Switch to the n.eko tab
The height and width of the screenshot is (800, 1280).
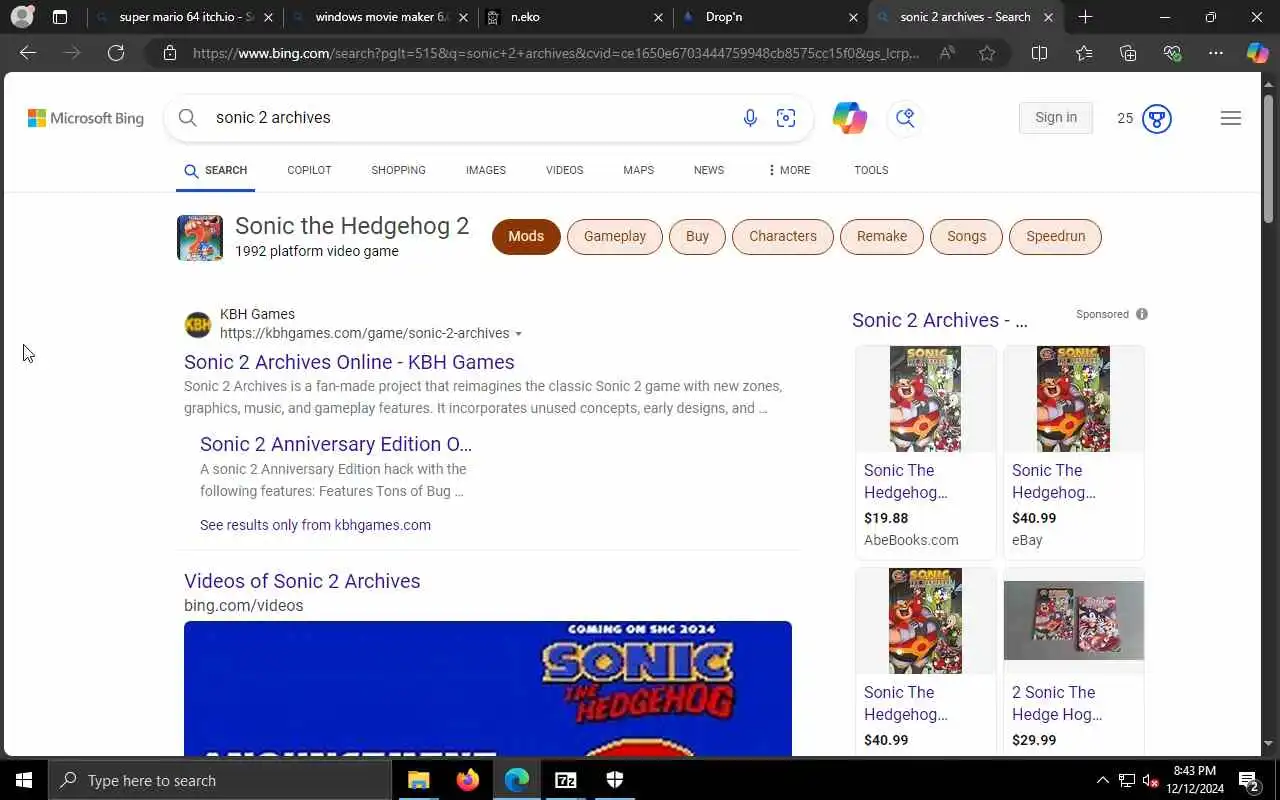click(575, 17)
